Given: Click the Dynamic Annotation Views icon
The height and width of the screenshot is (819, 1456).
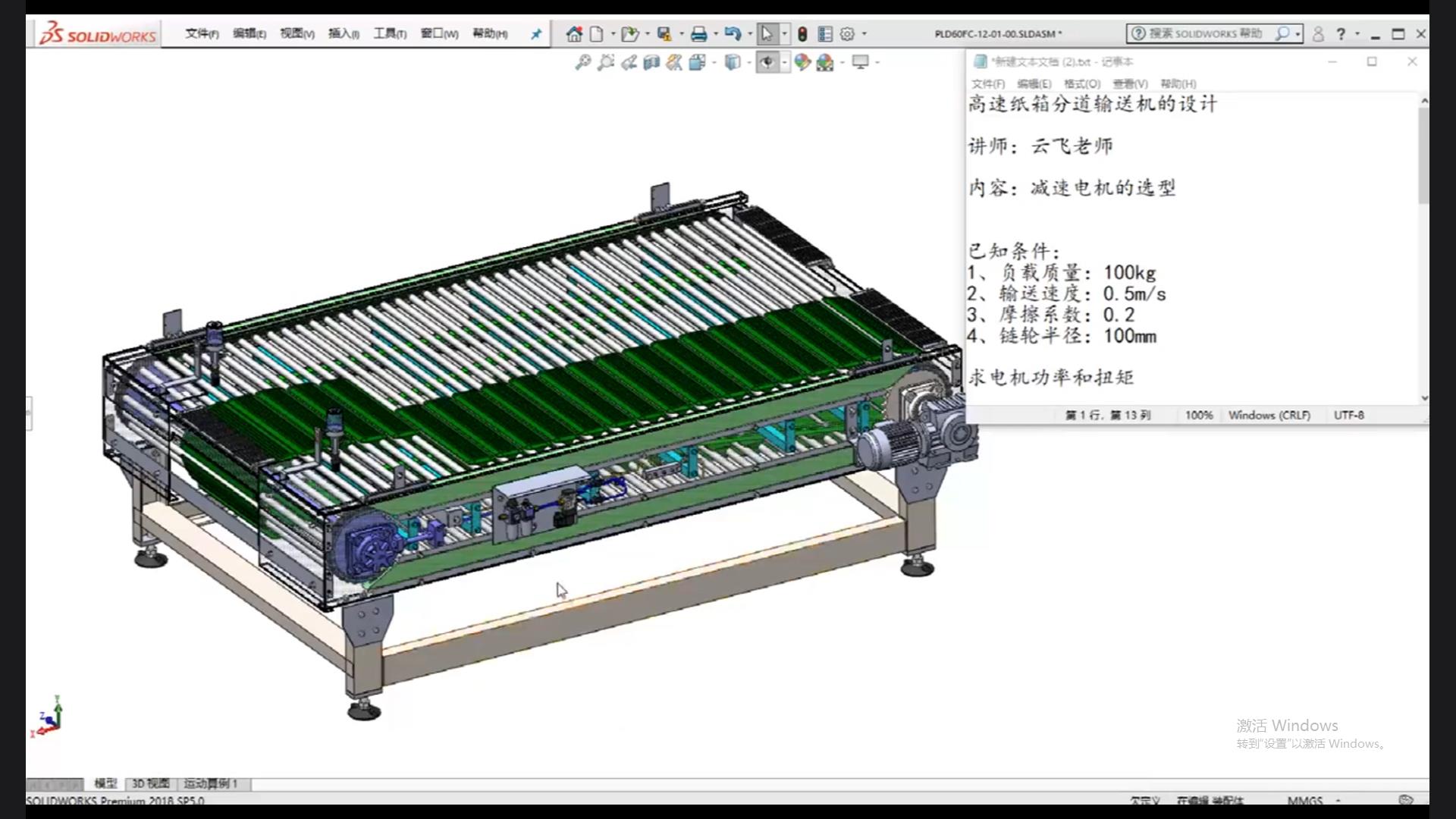Looking at the screenshot, I should click(674, 62).
